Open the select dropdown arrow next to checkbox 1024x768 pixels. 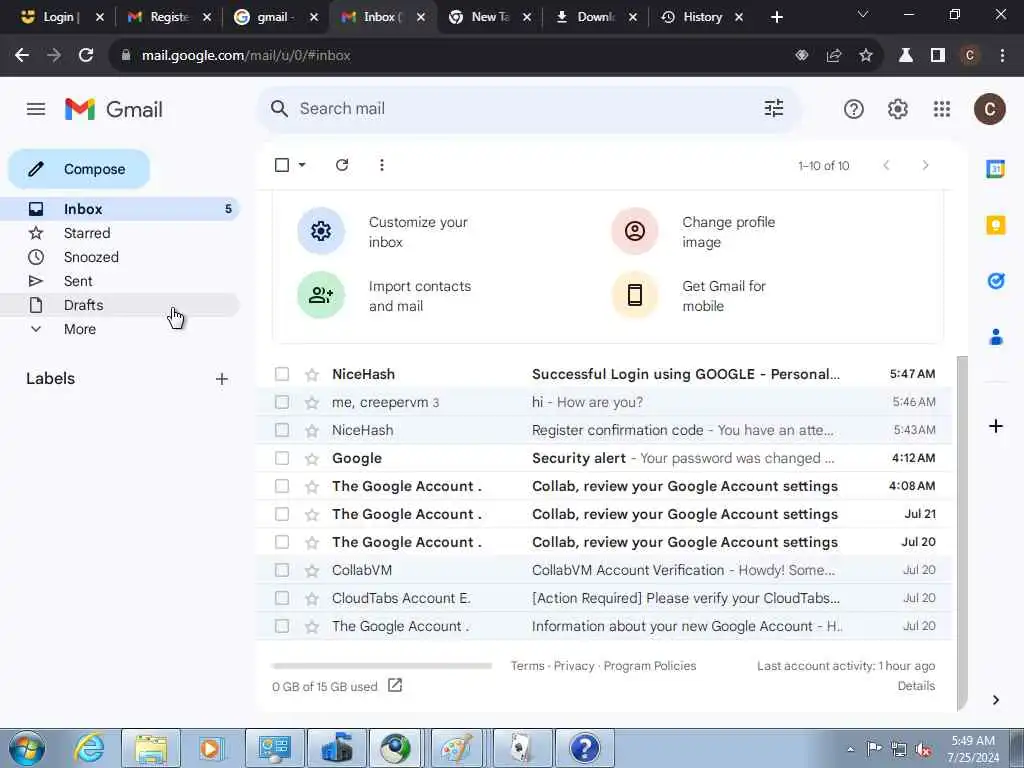click(302, 165)
